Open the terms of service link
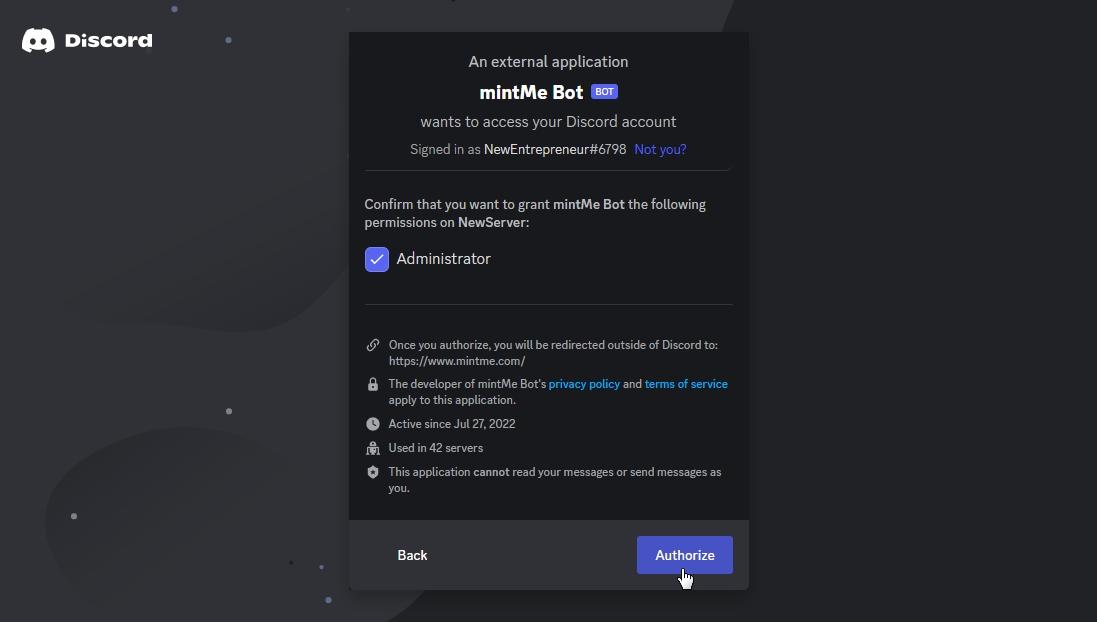 (686, 384)
